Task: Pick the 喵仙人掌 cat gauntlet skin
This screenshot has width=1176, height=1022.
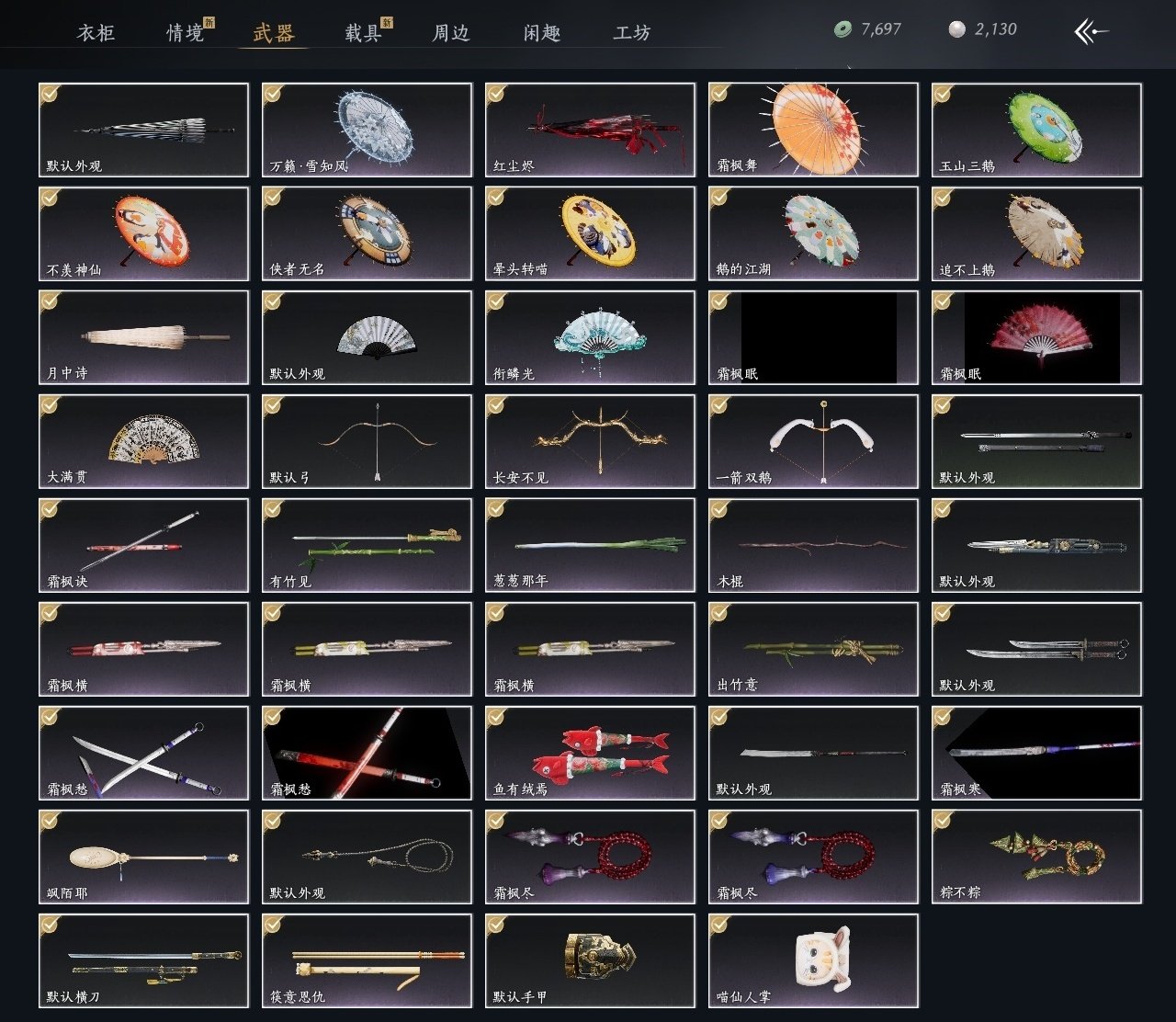Action: coord(813,960)
